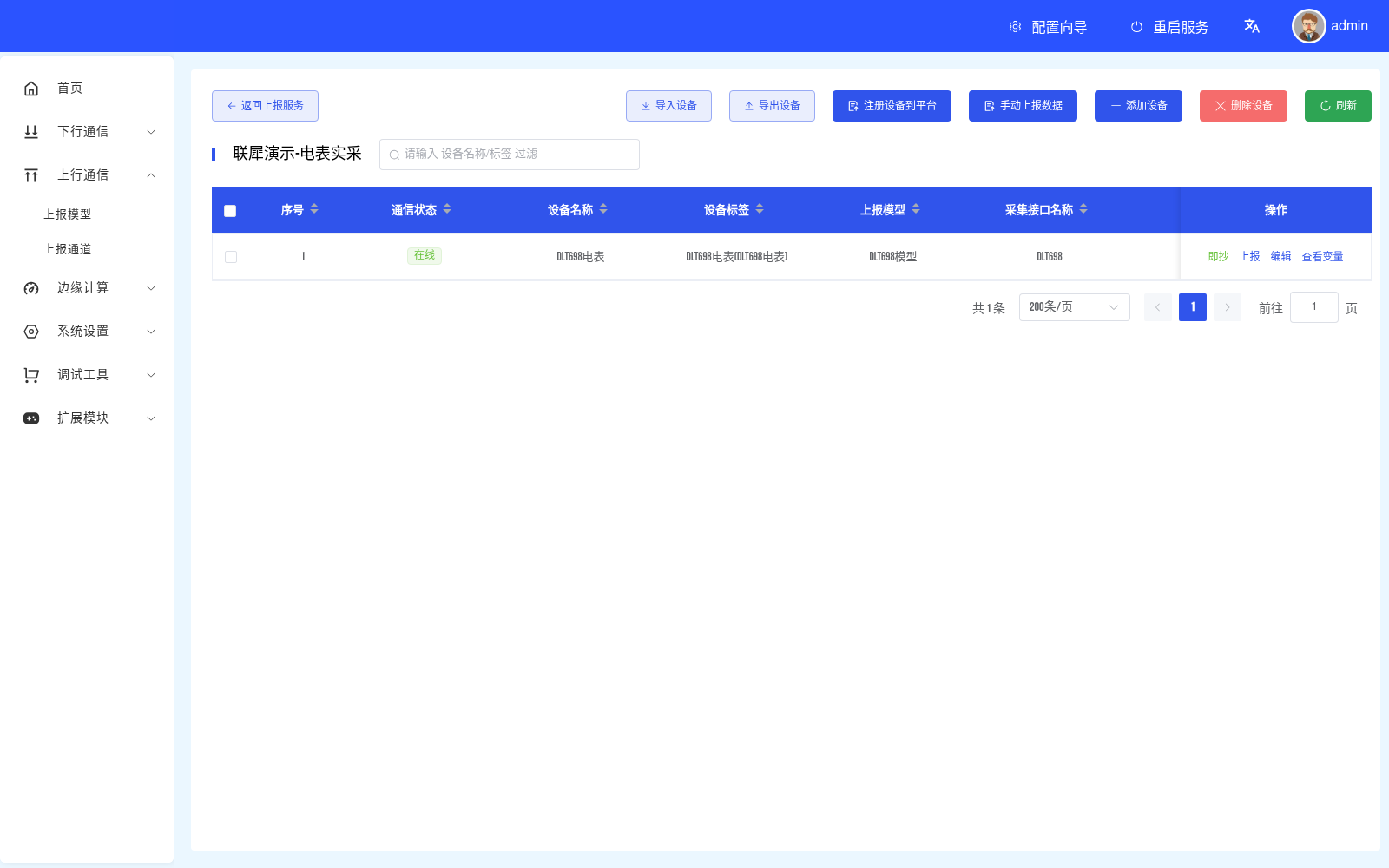Check the DLT698电表 row checkbox
This screenshot has height=868, width=1389.
coord(231,257)
